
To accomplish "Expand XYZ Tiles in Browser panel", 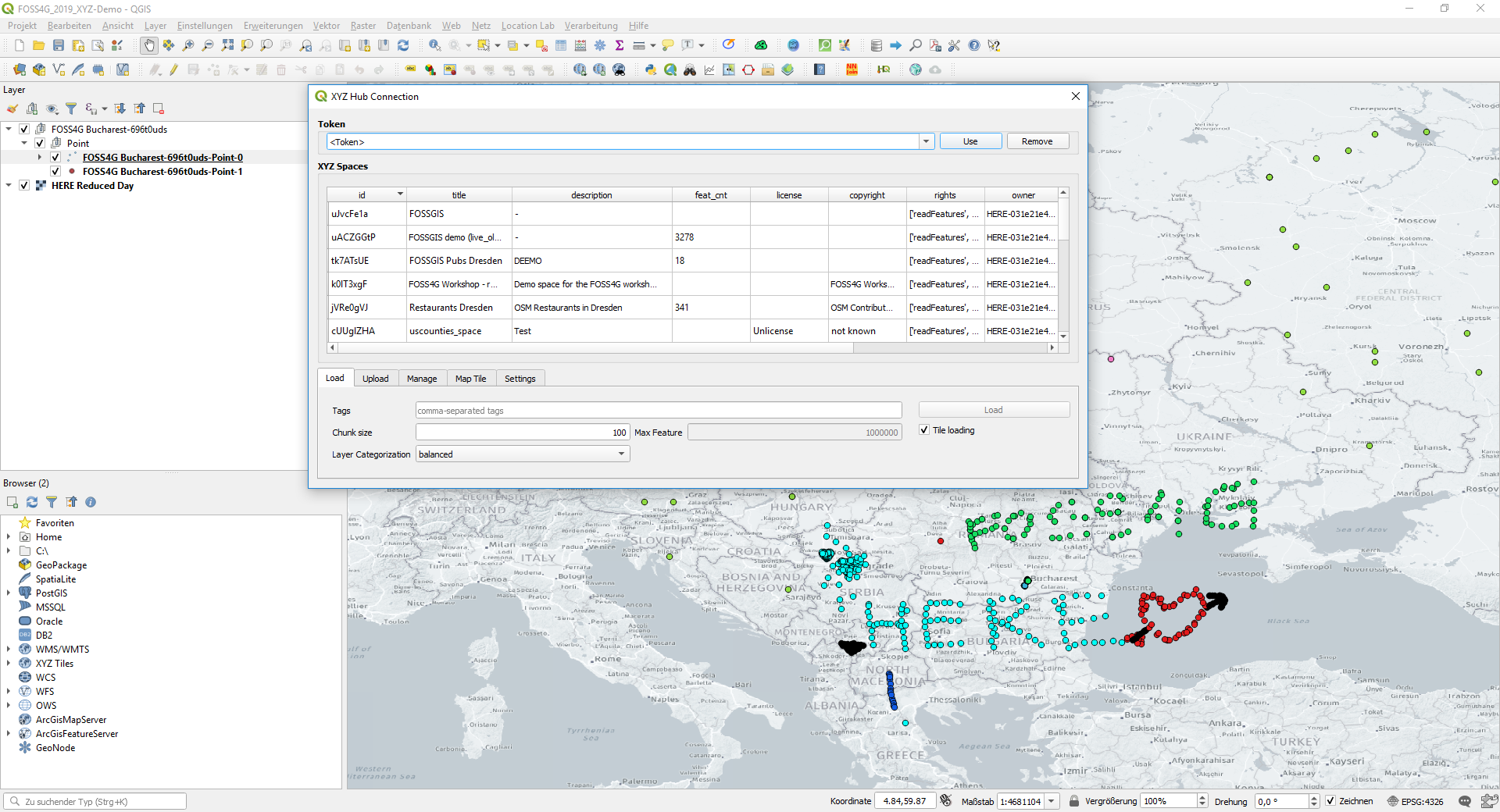I will (9, 663).
